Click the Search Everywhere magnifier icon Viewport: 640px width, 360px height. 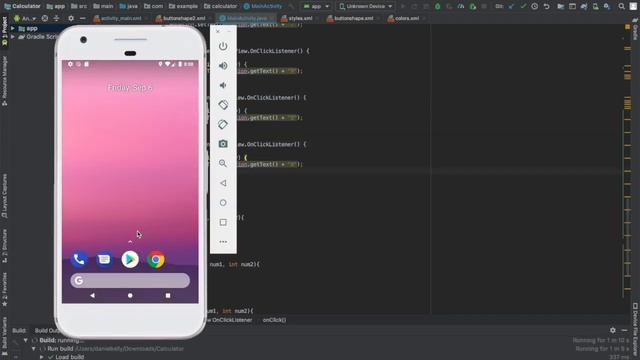pos(621,6)
